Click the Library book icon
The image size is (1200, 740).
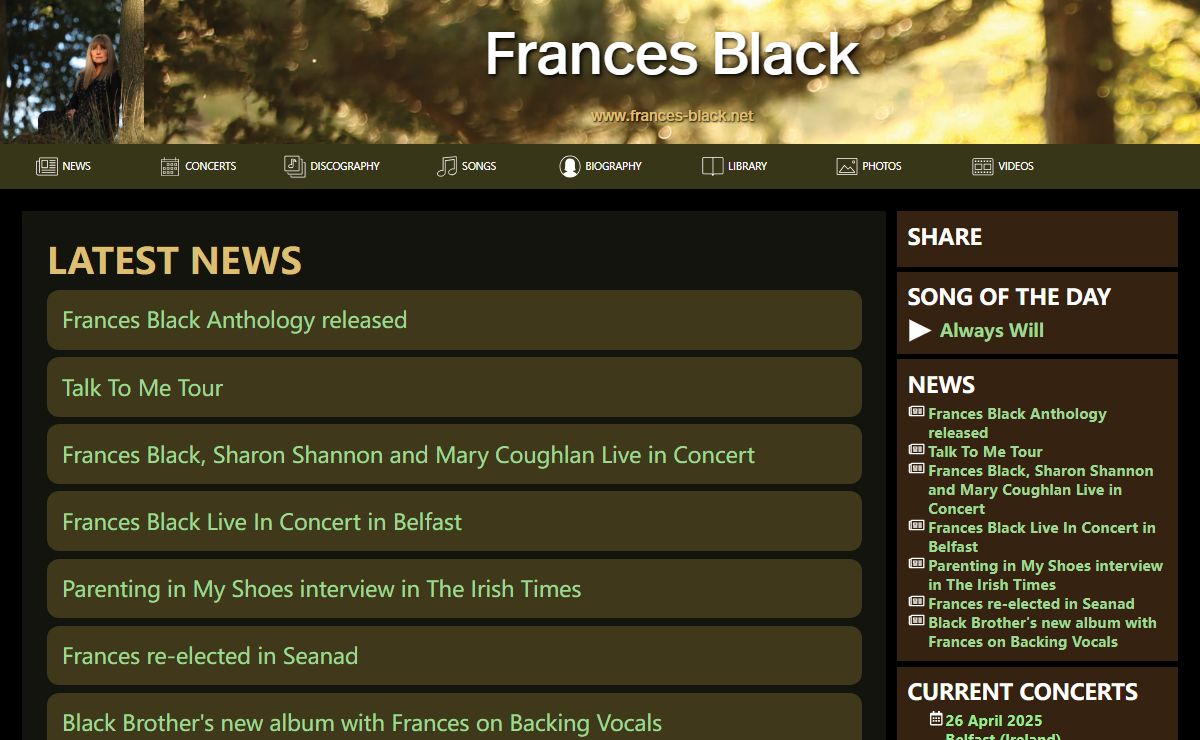click(x=712, y=166)
